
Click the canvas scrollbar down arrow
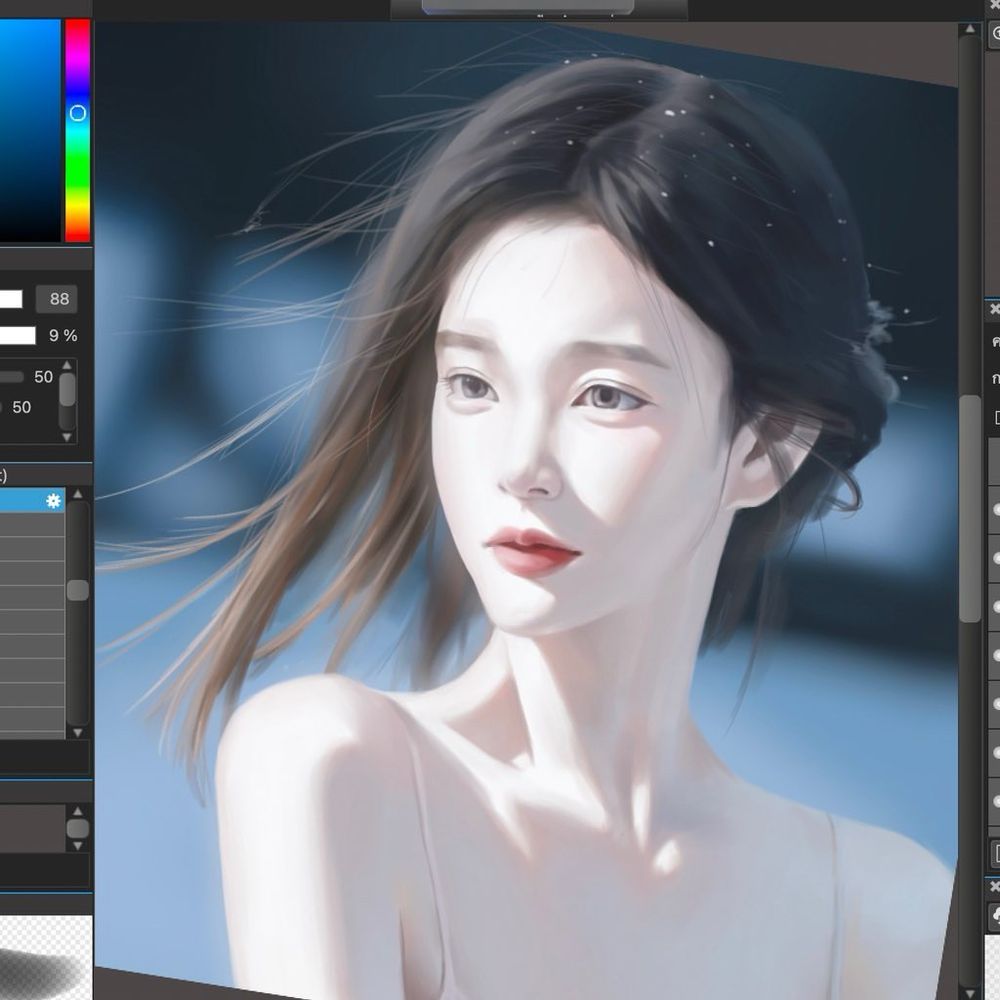coord(970,992)
